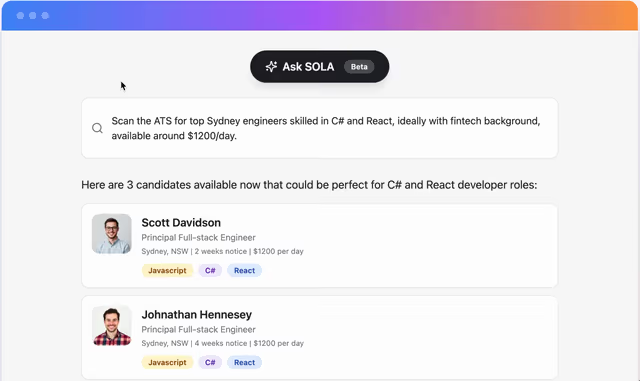
Task: Click the first window control dot
Action: [20, 16]
